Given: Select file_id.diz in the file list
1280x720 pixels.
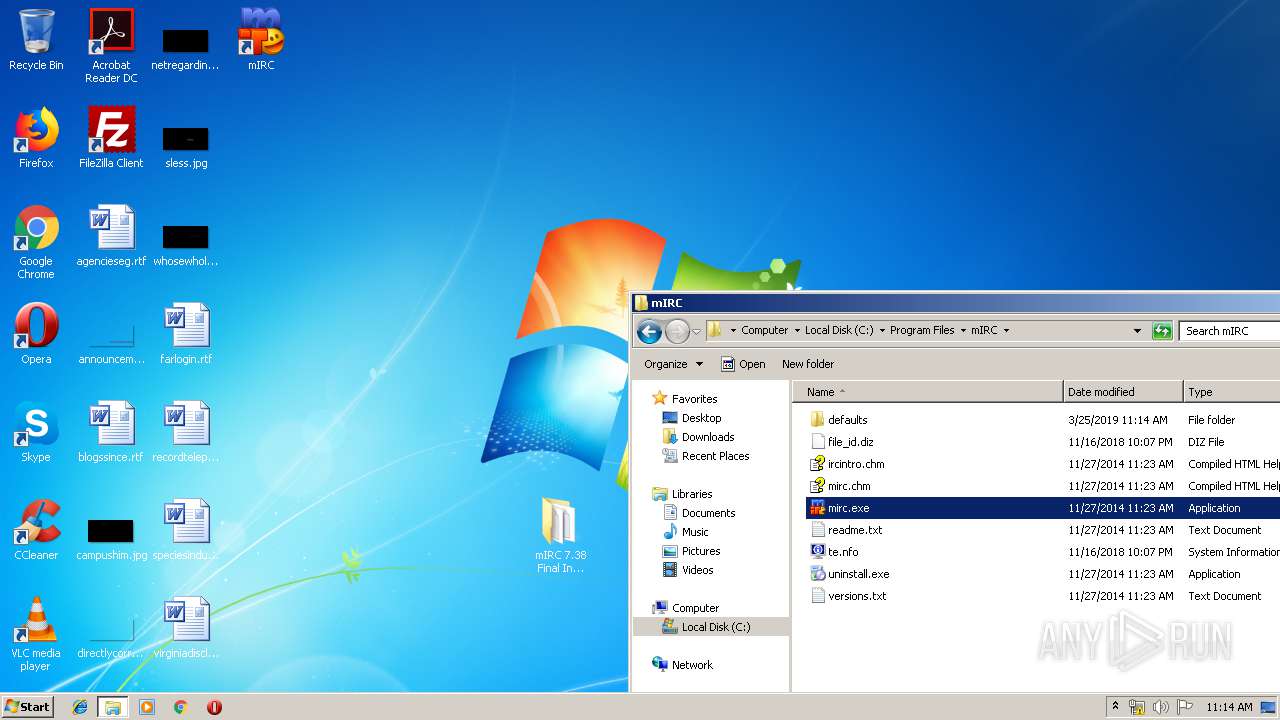Looking at the screenshot, I should coord(850,442).
